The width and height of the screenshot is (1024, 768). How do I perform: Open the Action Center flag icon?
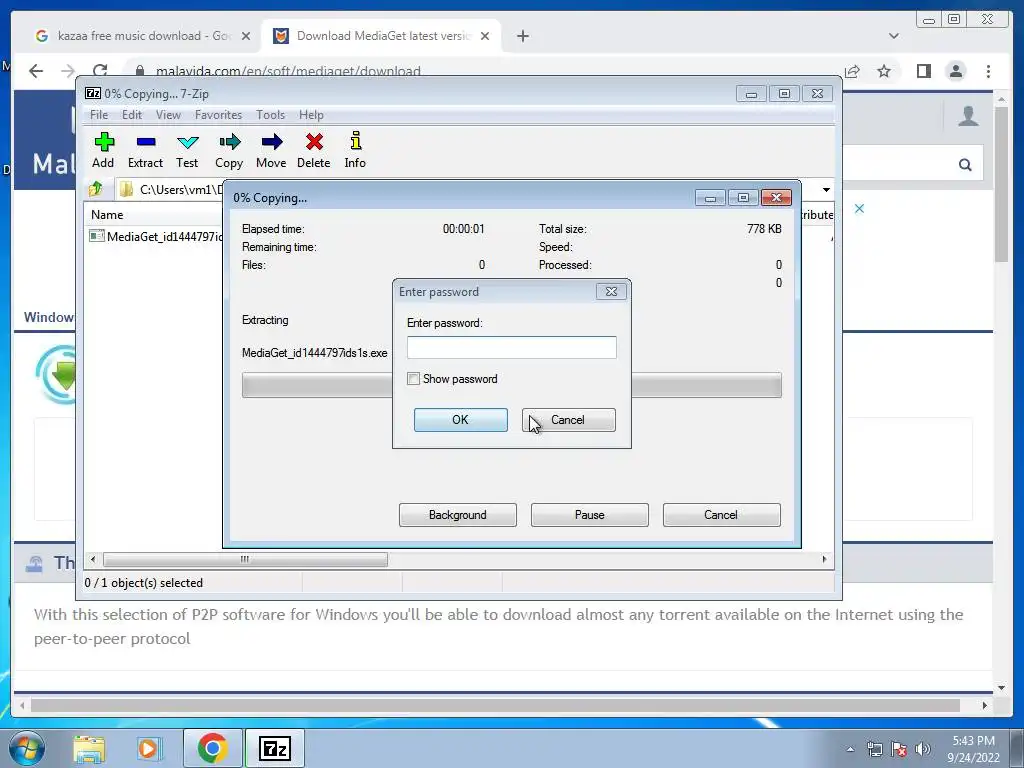(899, 749)
